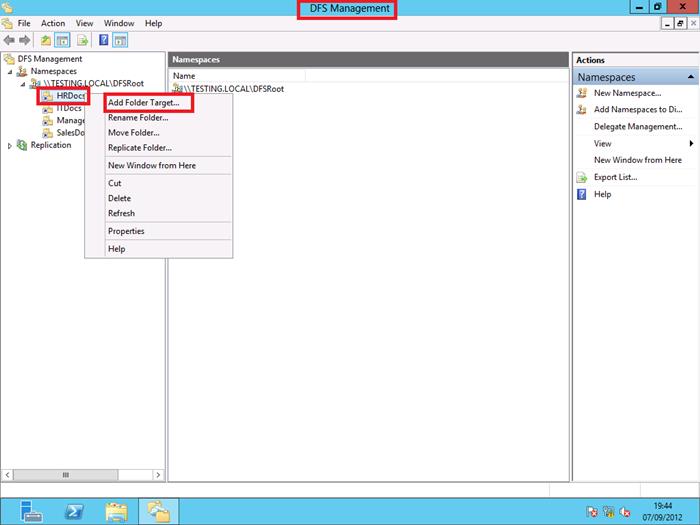This screenshot has width=700, height=525.
Task: Choose Move Folder from context menu
Action: (x=133, y=133)
